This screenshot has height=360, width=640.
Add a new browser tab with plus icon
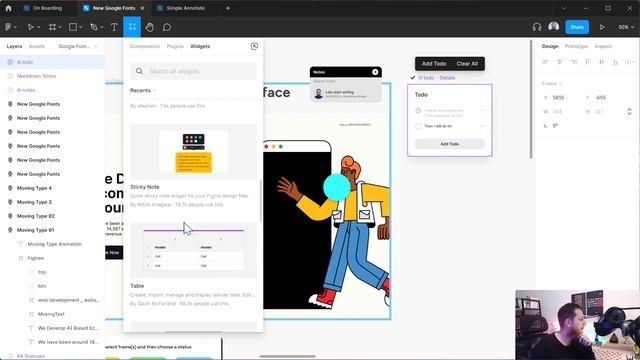pyautogui.click(x=228, y=8)
